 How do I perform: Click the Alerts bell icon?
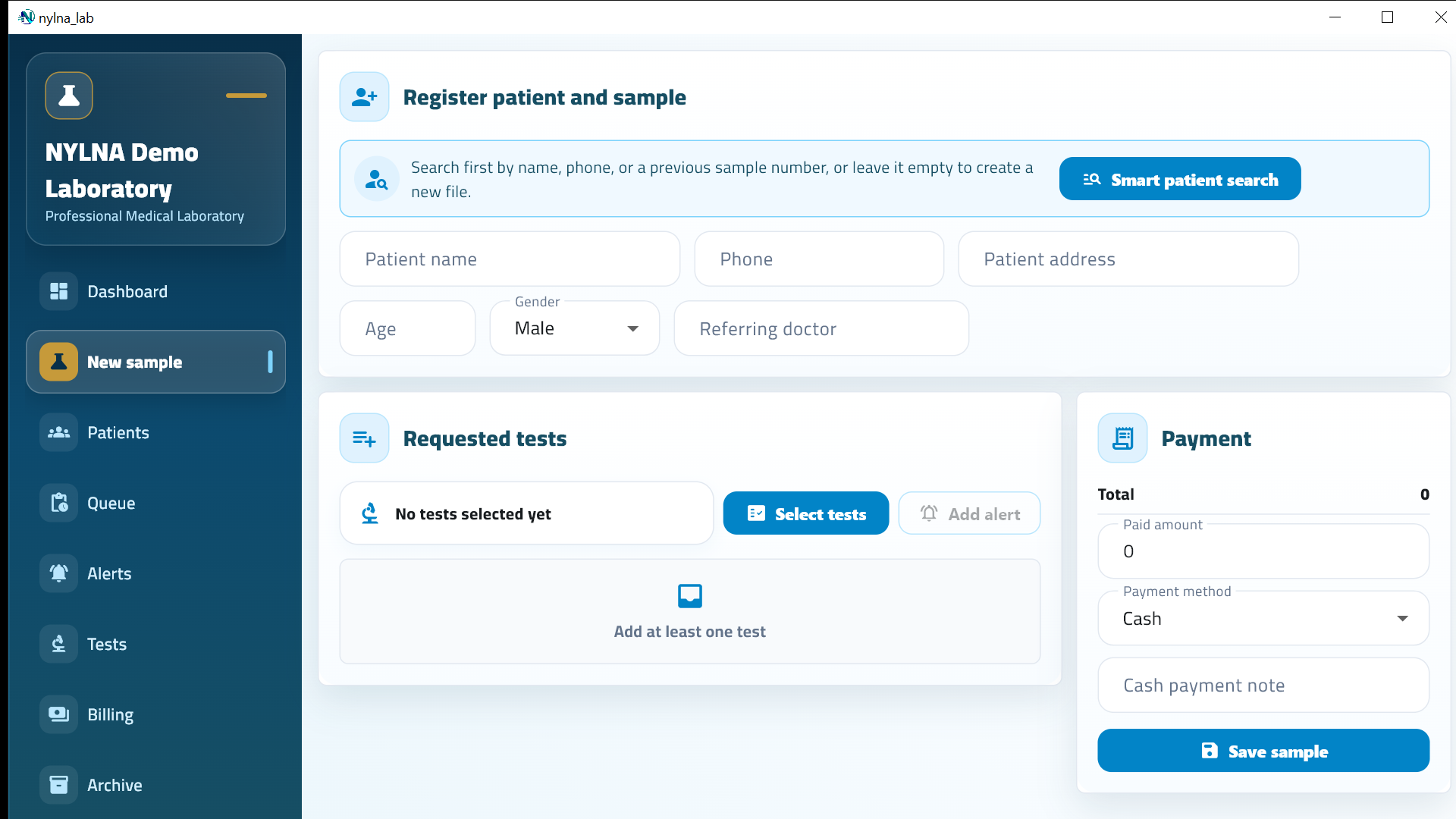(x=59, y=573)
